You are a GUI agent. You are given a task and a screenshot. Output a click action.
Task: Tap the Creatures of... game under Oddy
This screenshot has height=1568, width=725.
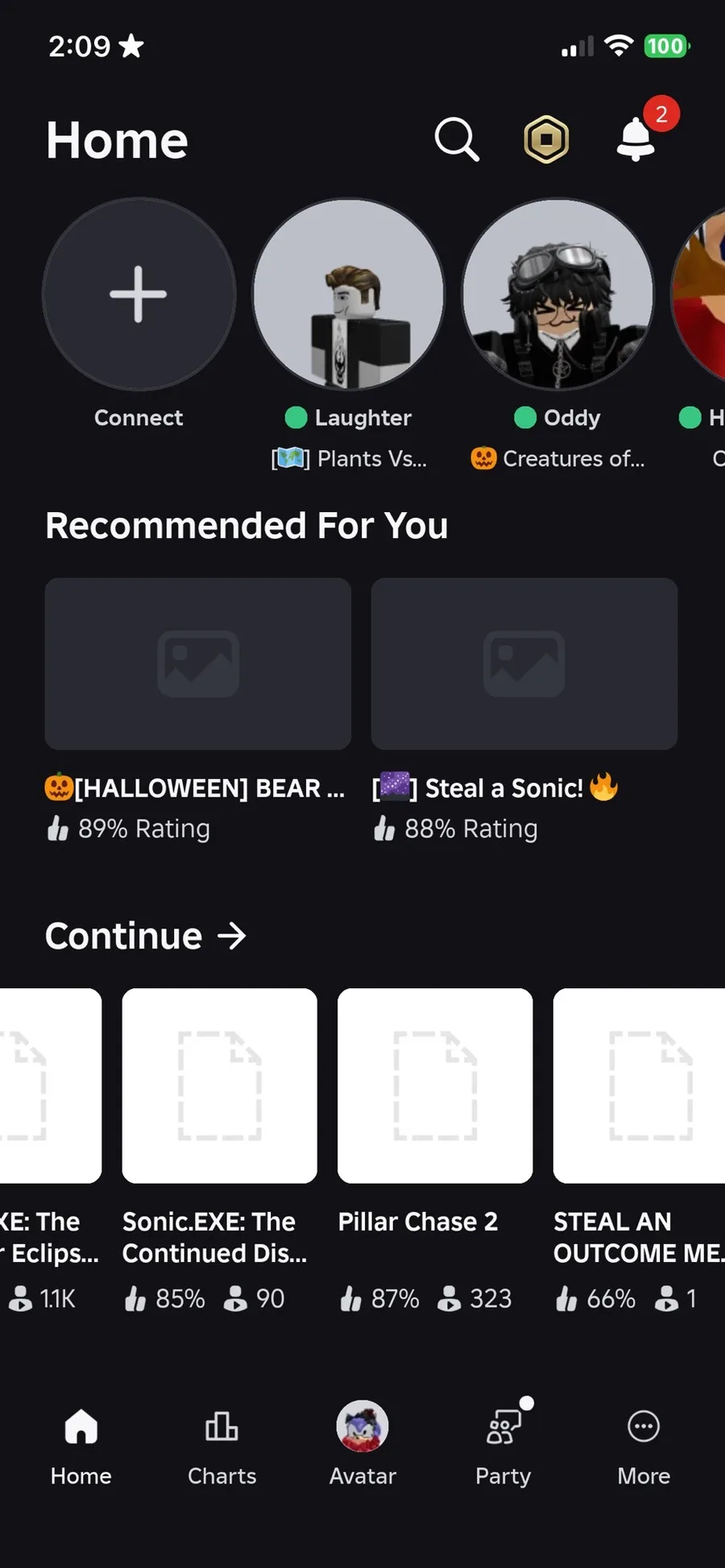[557, 459]
